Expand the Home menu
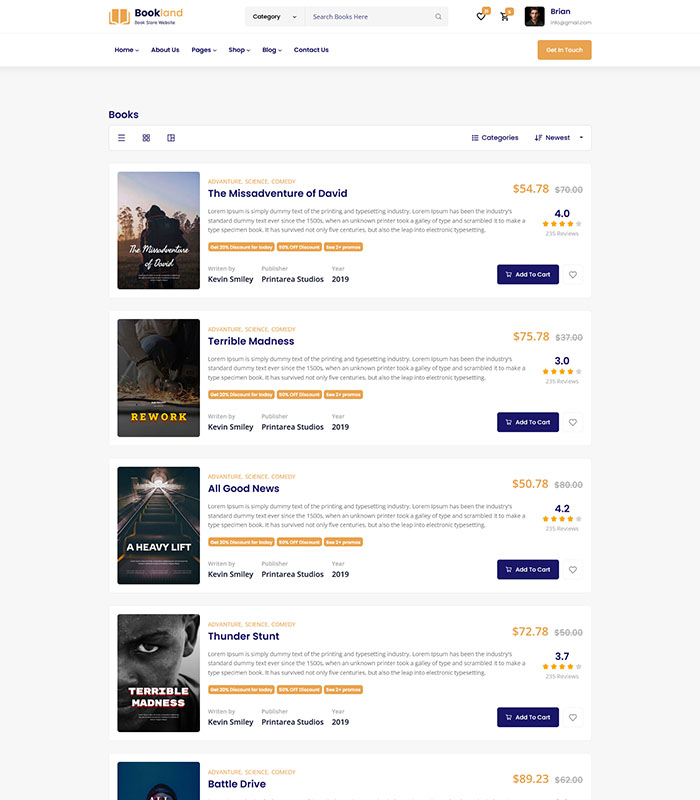This screenshot has width=700, height=800. click(127, 50)
